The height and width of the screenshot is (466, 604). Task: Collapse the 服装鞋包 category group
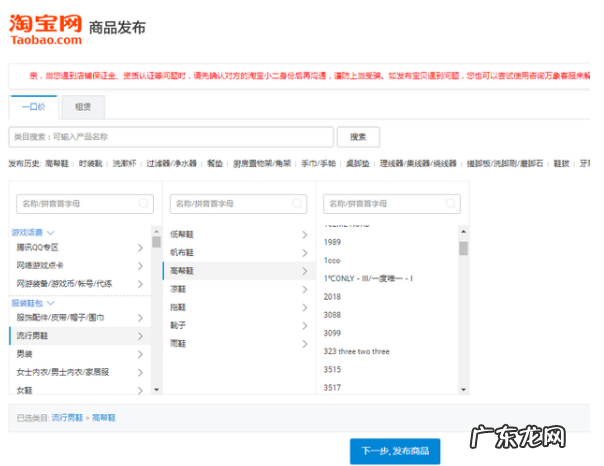33,303
